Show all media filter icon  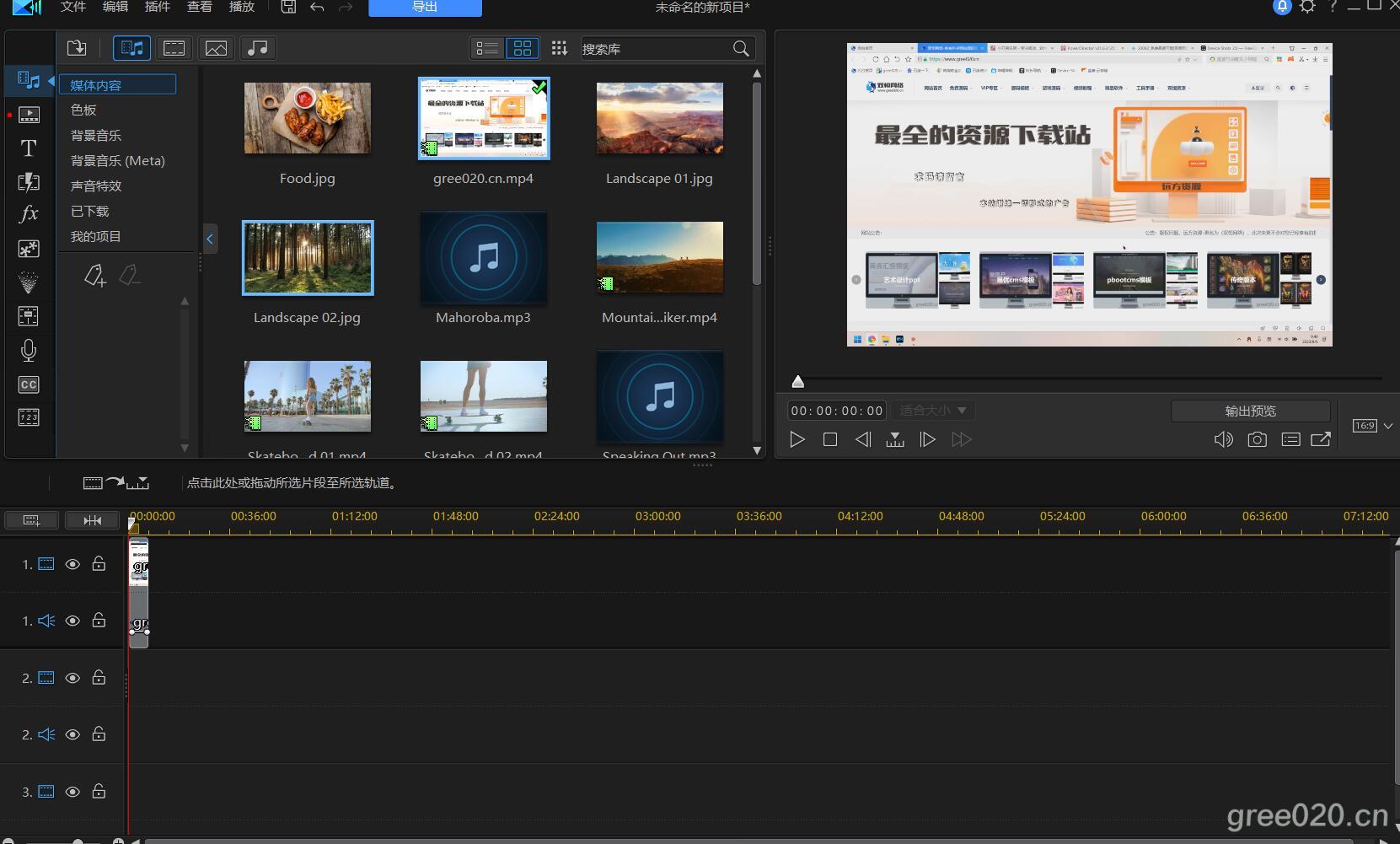(x=131, y=48)
